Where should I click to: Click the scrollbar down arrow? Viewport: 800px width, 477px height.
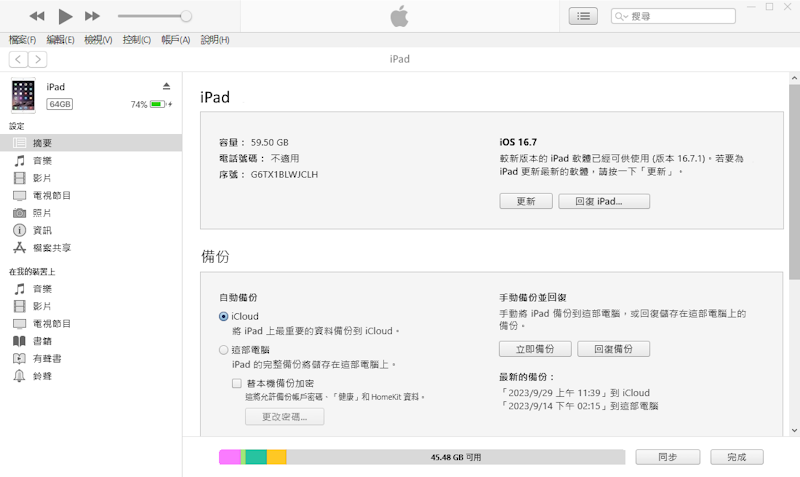(x=794, y=431)
